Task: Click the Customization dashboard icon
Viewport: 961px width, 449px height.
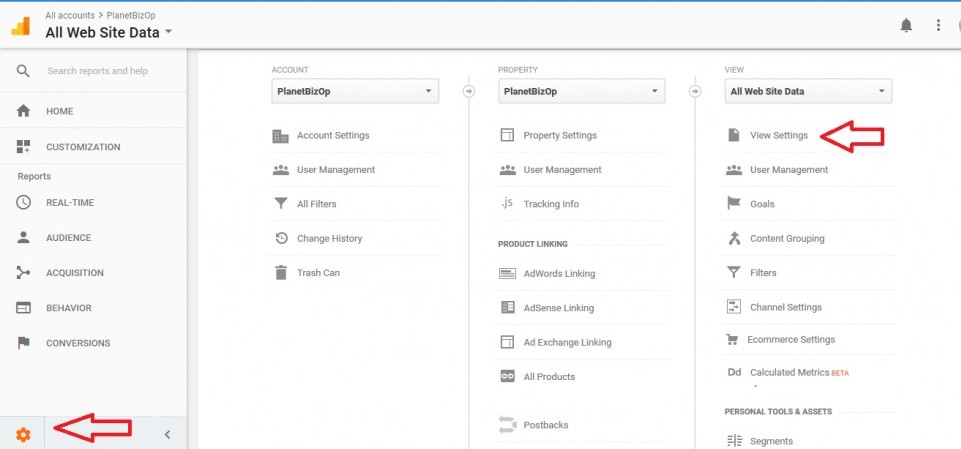Action: pyautogui.click(x=23, y=146)
